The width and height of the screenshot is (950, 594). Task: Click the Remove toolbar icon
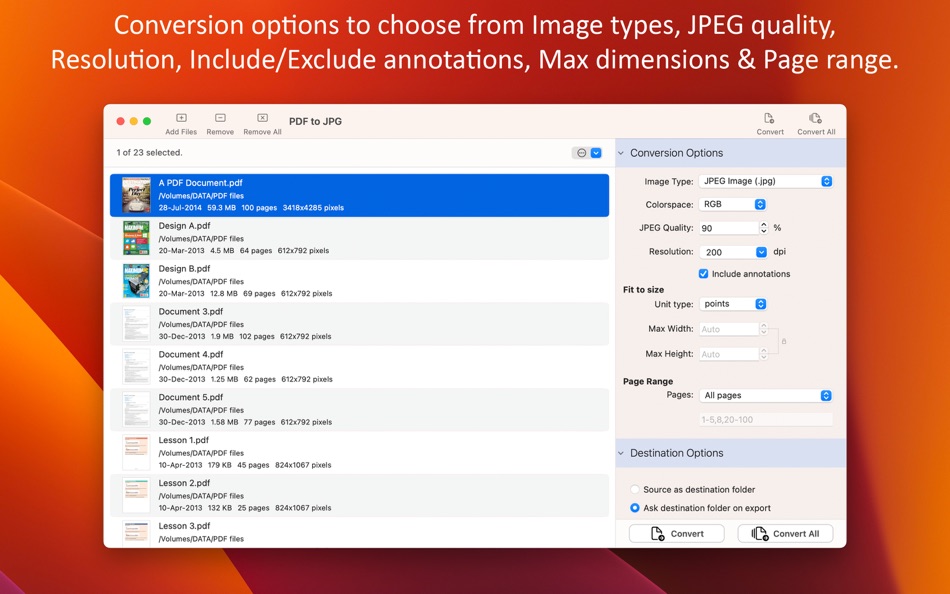(x=221, y=118)
